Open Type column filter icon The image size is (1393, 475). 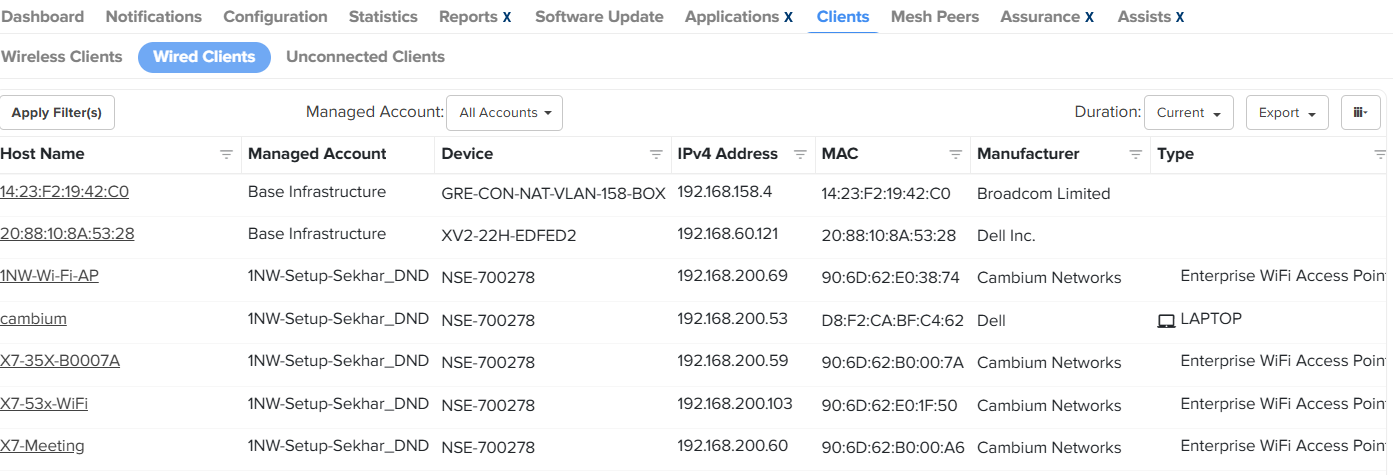1380,154
